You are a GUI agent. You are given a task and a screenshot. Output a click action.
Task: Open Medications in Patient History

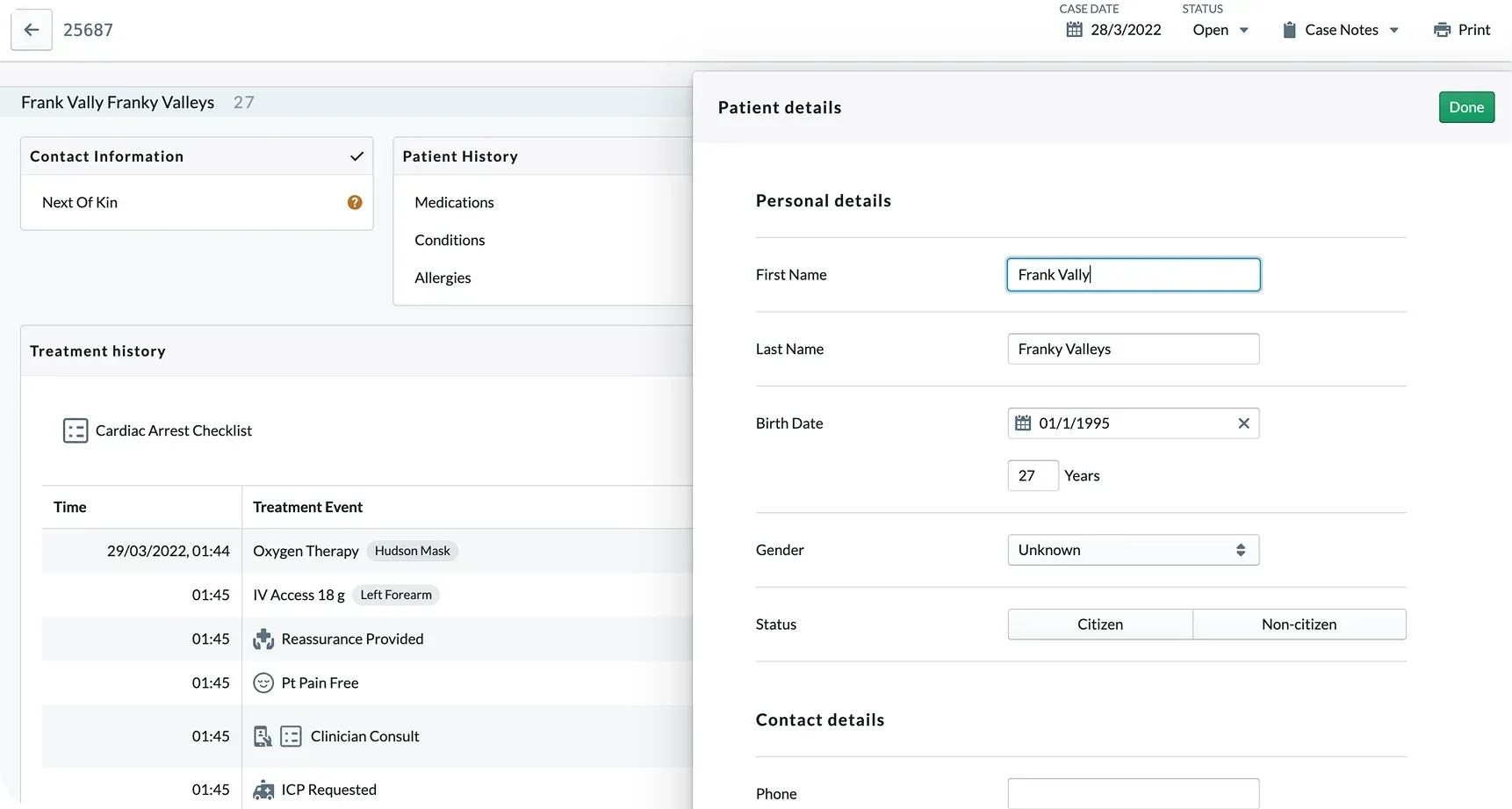[x=454, y=203]
